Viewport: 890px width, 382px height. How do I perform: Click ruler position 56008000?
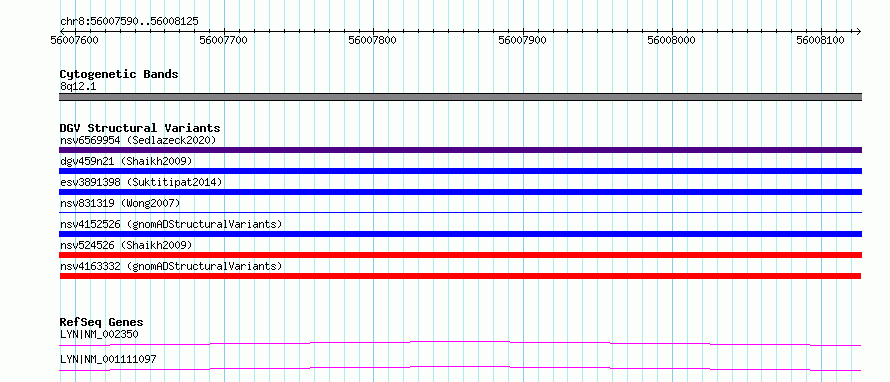671,40
